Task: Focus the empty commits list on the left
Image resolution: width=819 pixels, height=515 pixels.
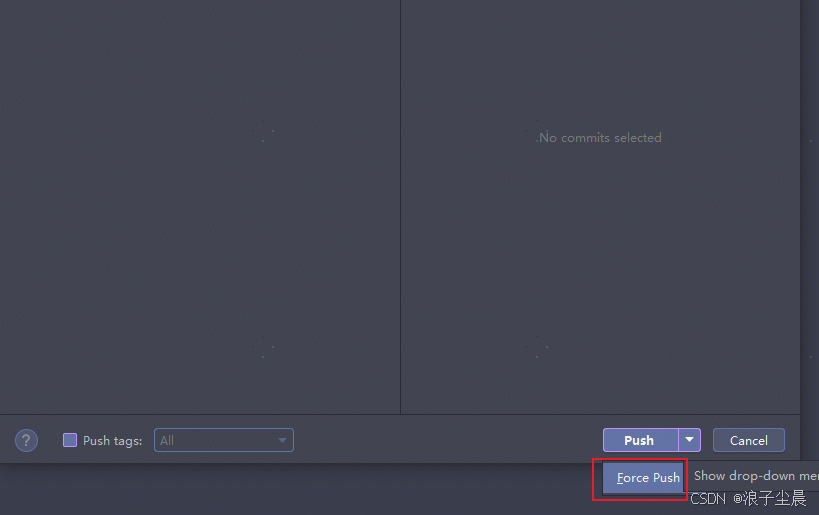Action: [x=200, y=207]
